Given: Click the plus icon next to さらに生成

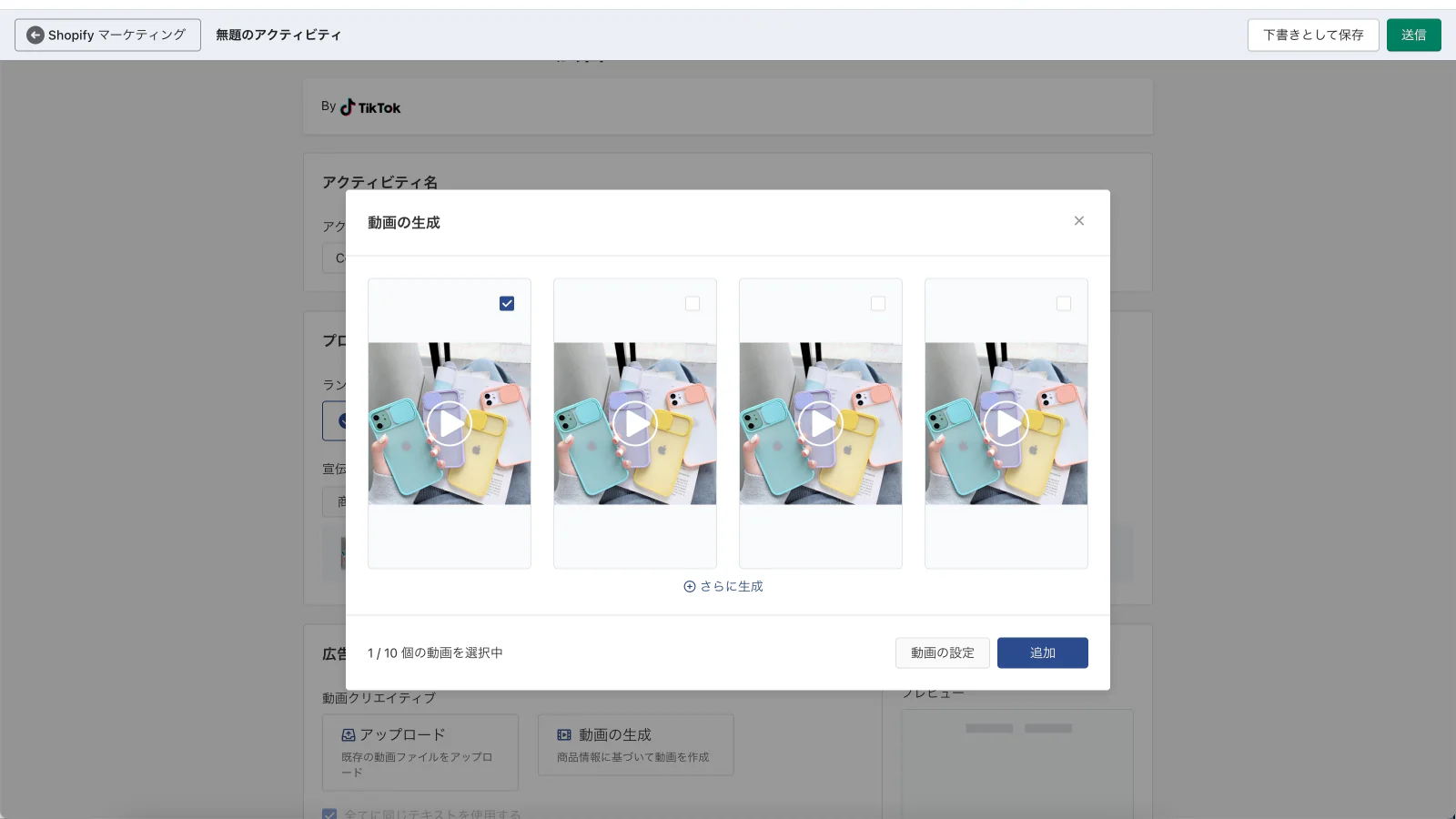Looking at the screenshot, I should click(x=690, y=587).
